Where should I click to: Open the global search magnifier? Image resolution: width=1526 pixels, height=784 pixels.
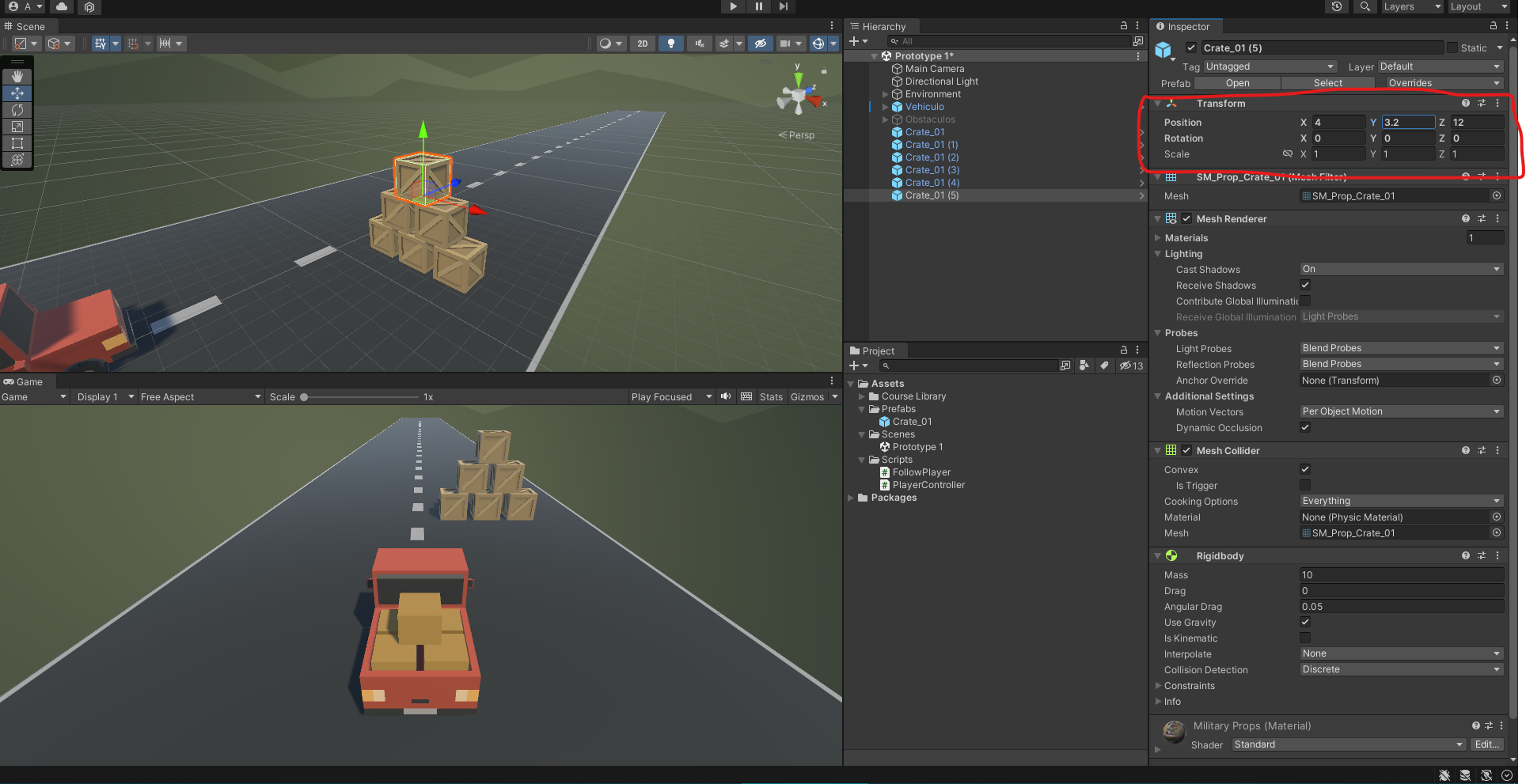point(1365,6)
